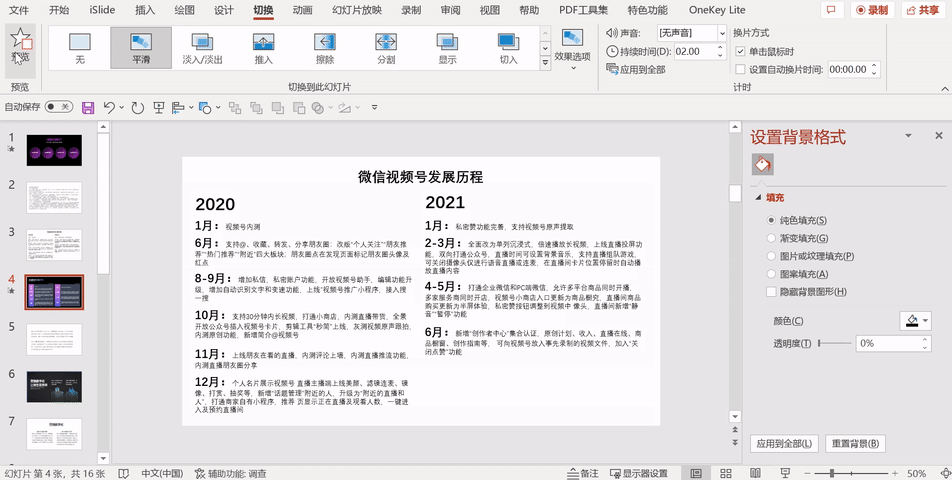Select 纯色填充 solid fill radio
This screenshot has height=480, width=952.
(771, 220)
